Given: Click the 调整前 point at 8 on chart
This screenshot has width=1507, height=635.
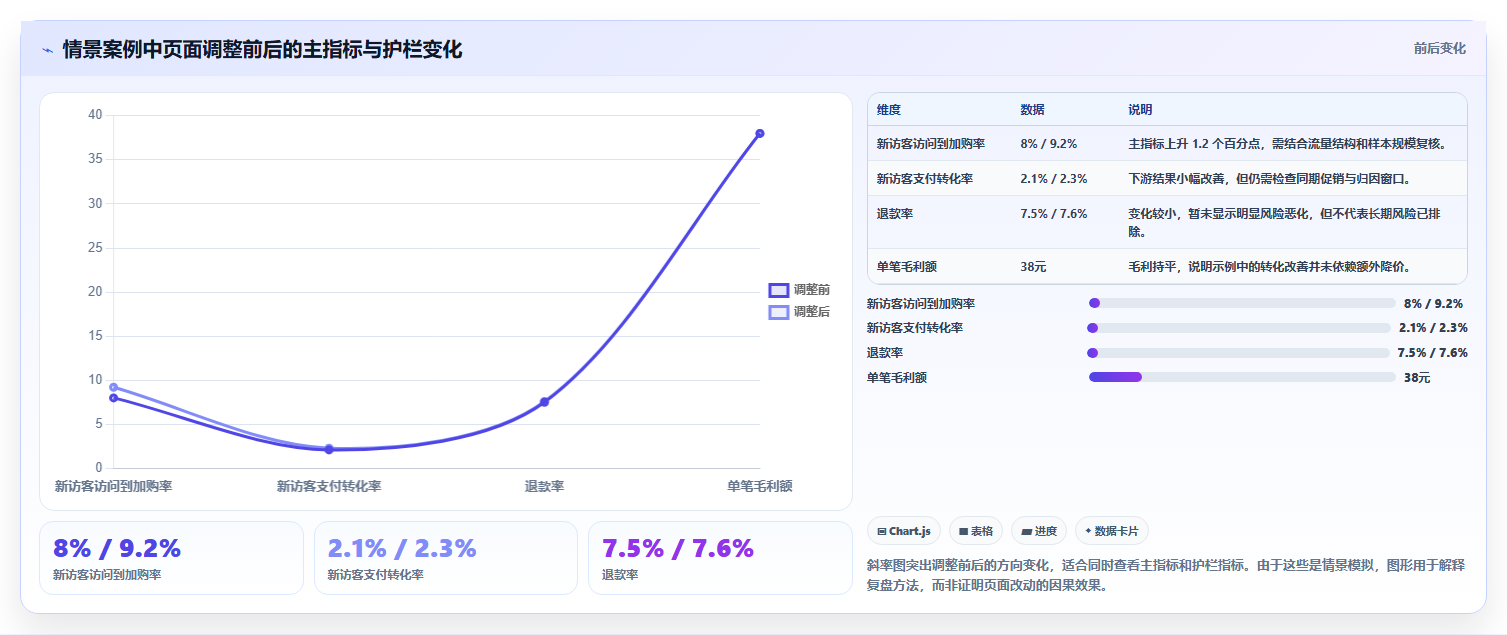Looking at the screenshot, I should pyautogui.click(x=113, y=398).
